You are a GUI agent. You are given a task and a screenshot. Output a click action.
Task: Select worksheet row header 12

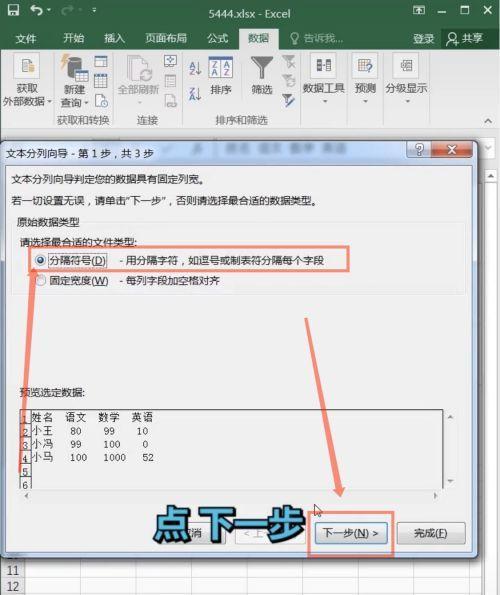[x=13, y=586]
